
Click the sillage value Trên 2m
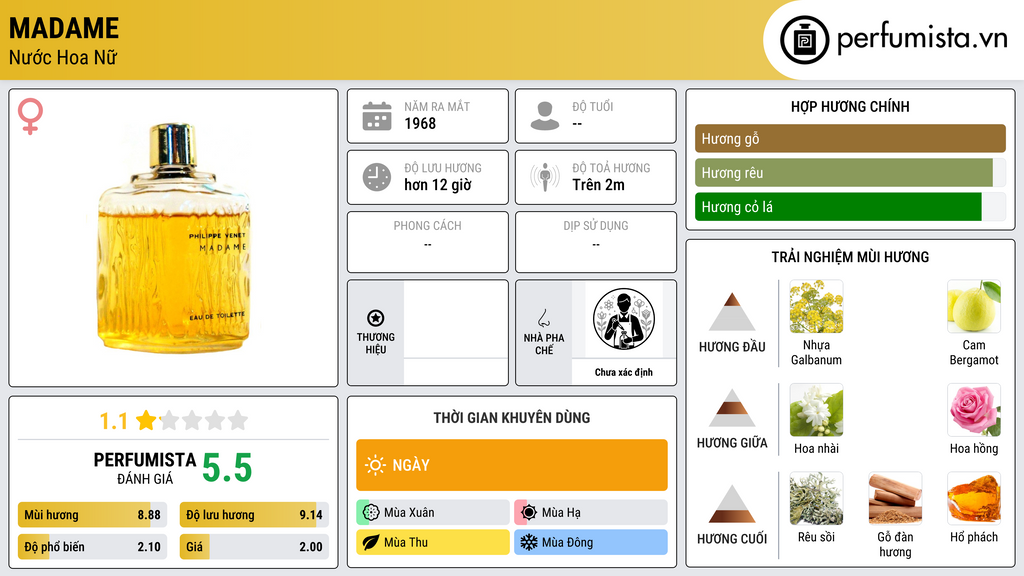click(598, 185)
